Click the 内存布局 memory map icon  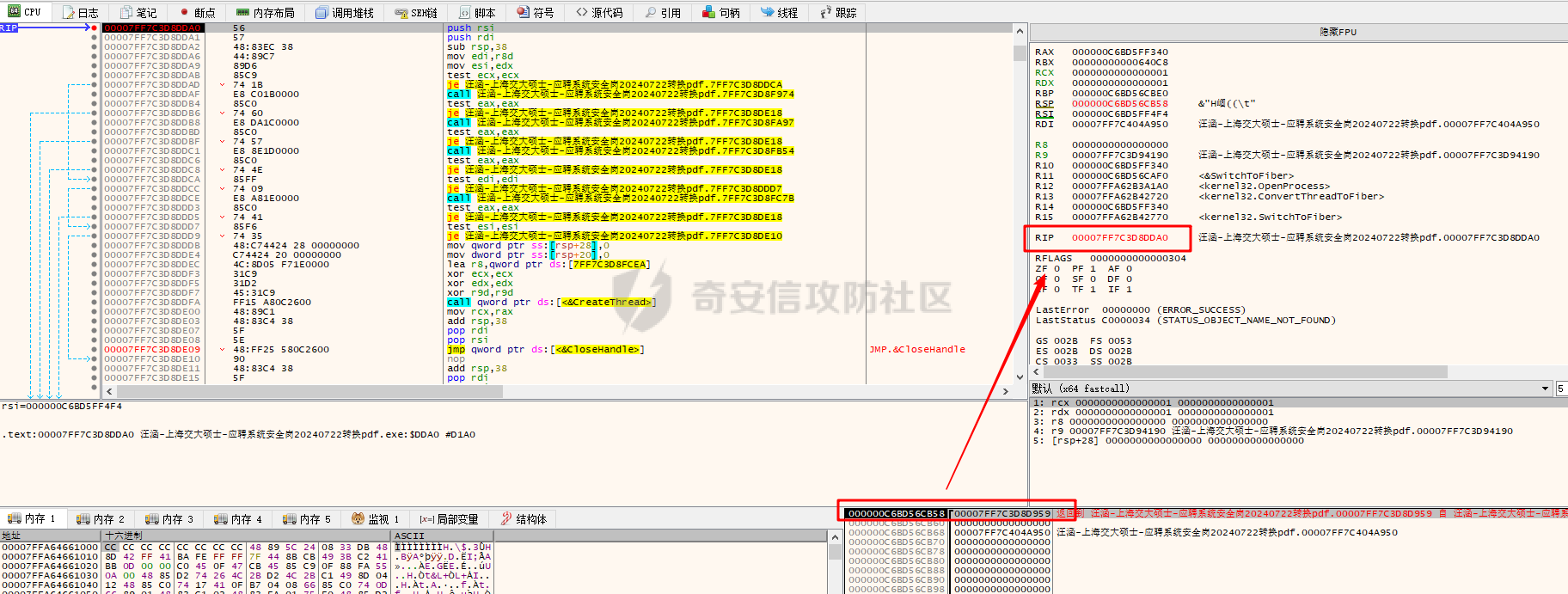pos(242,13)
